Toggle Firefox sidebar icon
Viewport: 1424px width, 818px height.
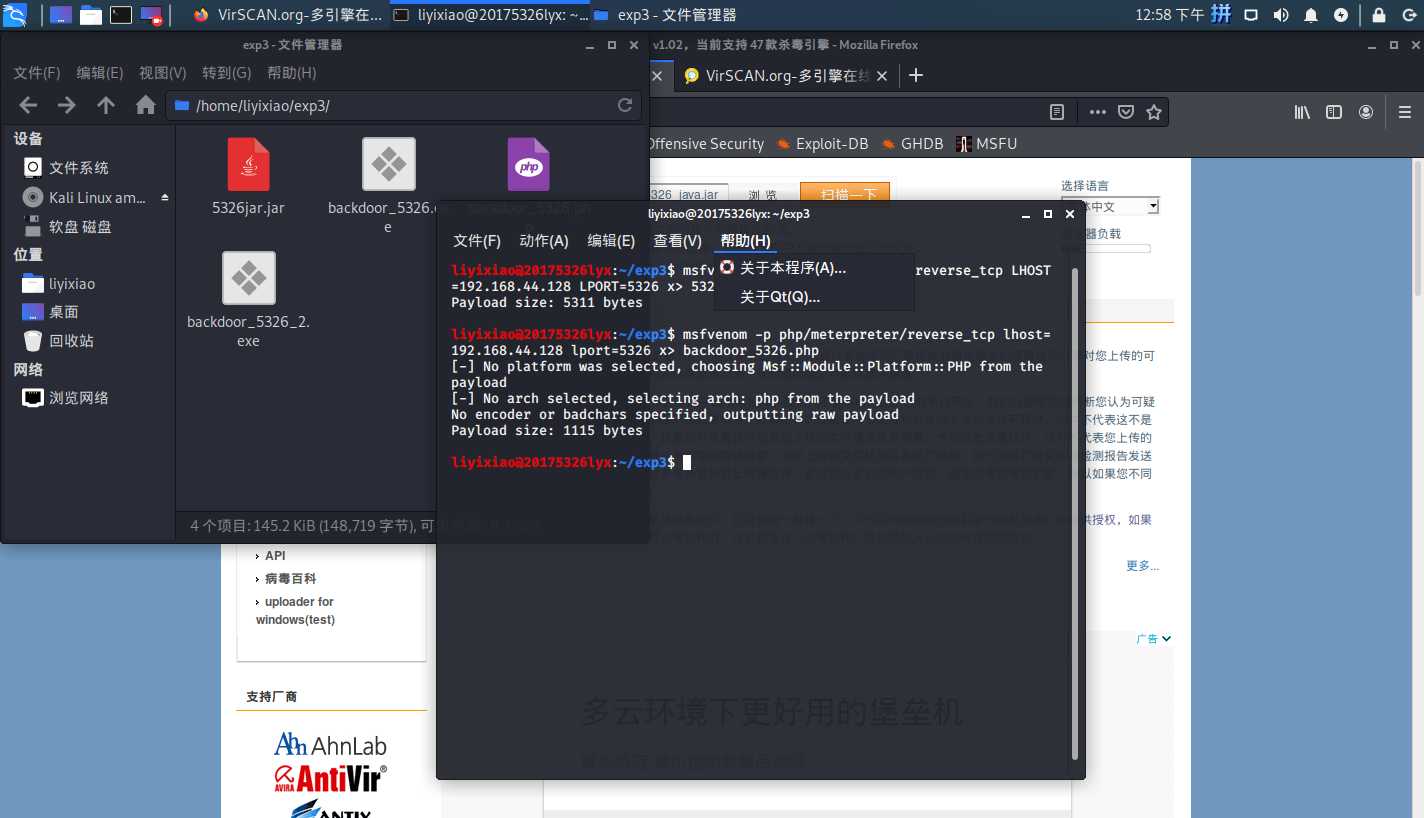[x=1334, y=113]
